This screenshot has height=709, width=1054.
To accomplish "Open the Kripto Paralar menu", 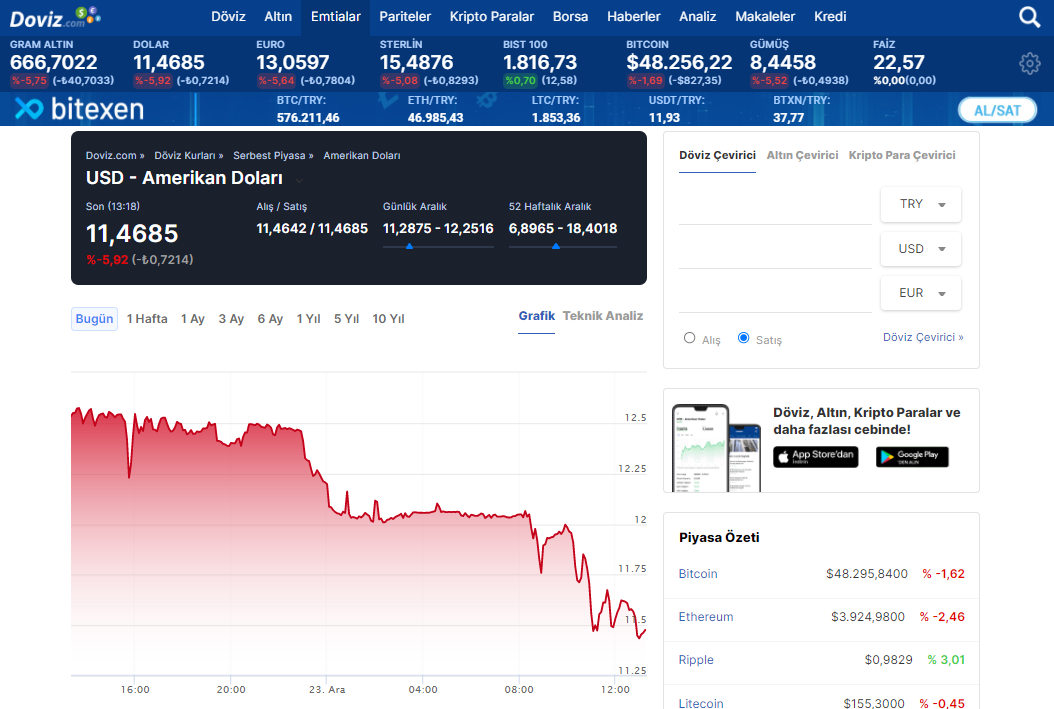I will 491,17.
